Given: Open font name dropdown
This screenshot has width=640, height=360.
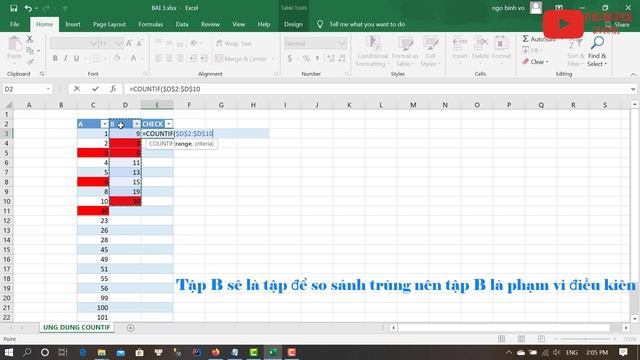Looking at the screenshot, I should tap(93, 43).
